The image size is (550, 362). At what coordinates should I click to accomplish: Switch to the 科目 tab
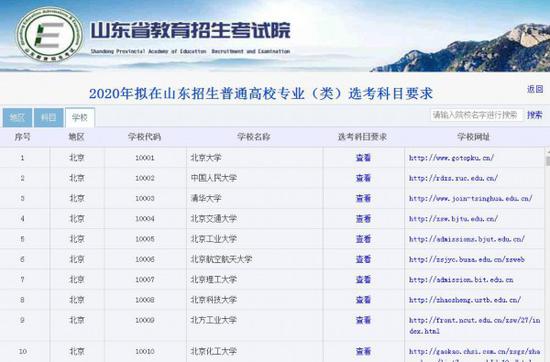48,118
